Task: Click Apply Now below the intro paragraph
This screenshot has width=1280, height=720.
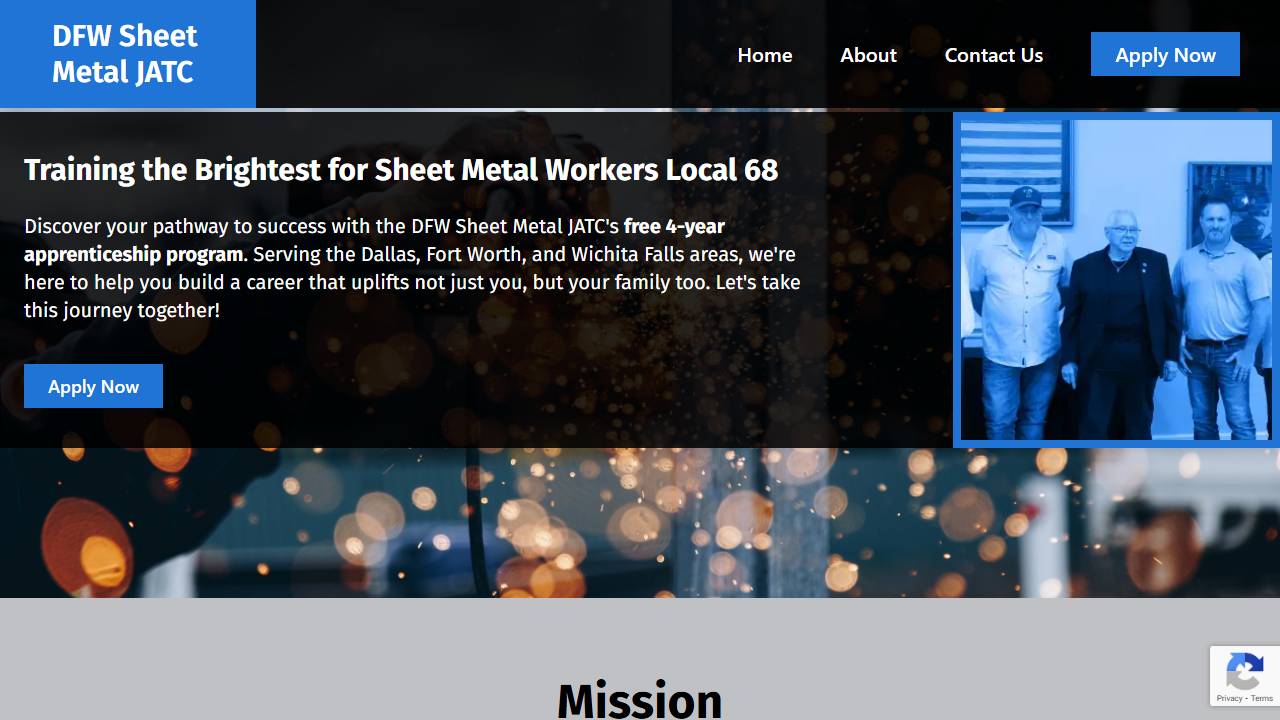Action: 93,387
